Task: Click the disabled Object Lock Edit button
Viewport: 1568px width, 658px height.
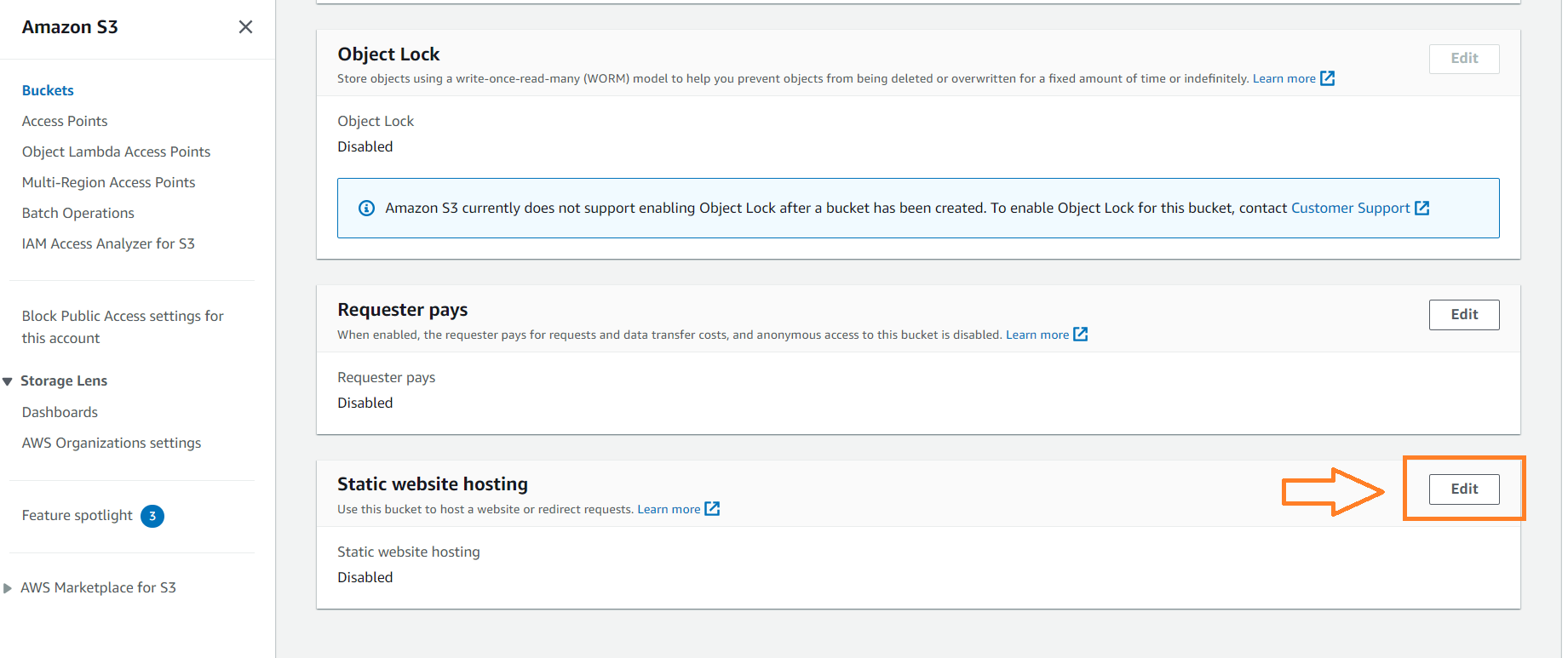Action: pyautogui.click(x=1464, y=59)
